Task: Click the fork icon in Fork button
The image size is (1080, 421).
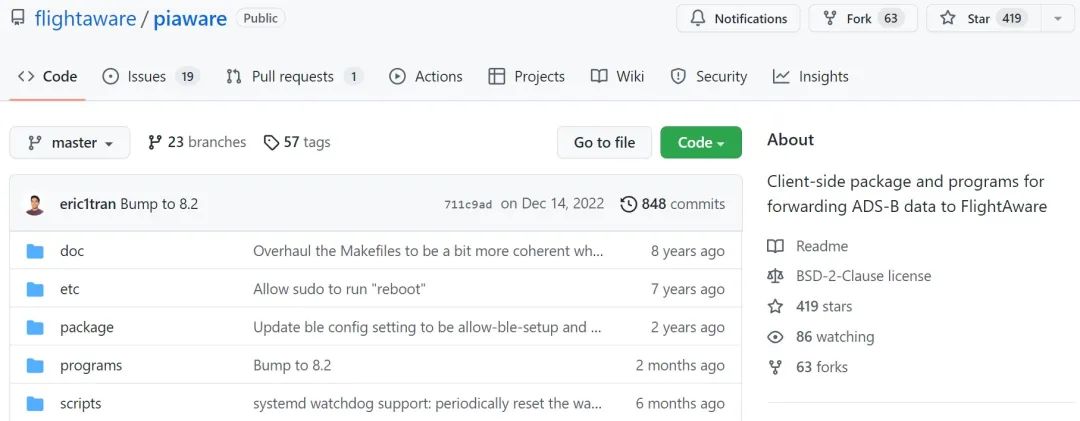Action: click(x=830, y=19)
